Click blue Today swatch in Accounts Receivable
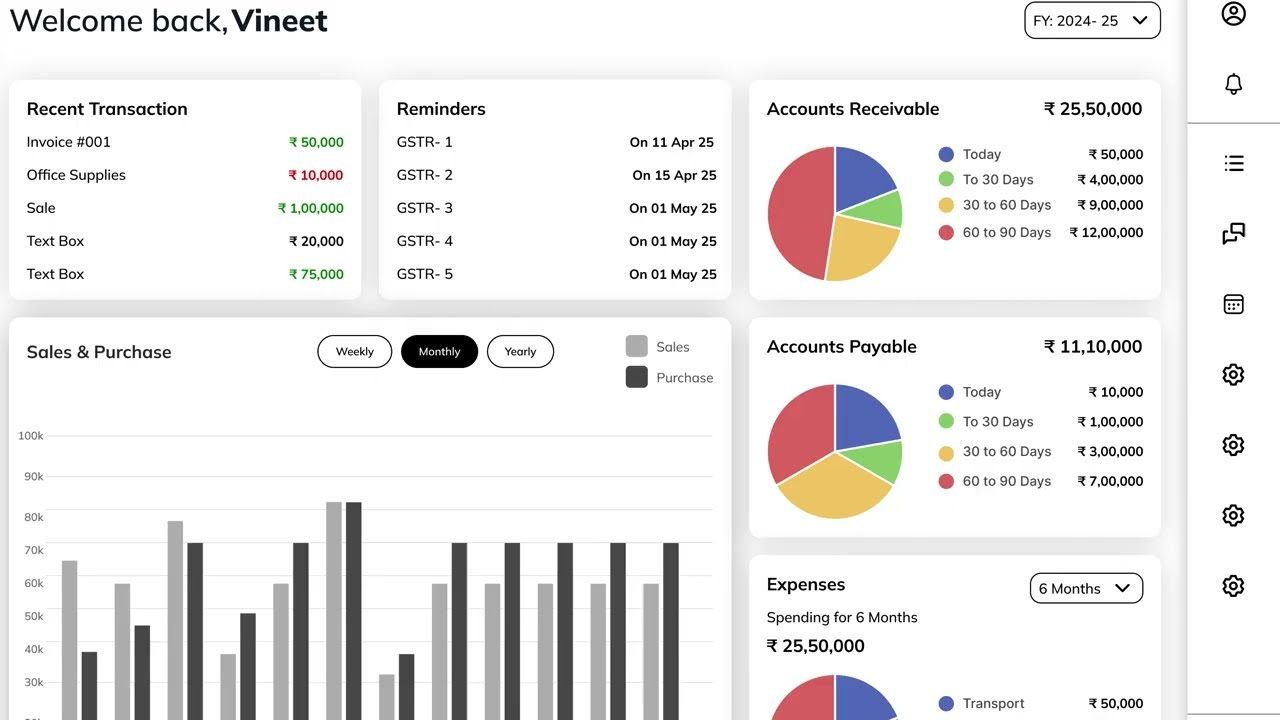Screen dimensions: 1280x720 pyautogui.click(x=946, y=154)
